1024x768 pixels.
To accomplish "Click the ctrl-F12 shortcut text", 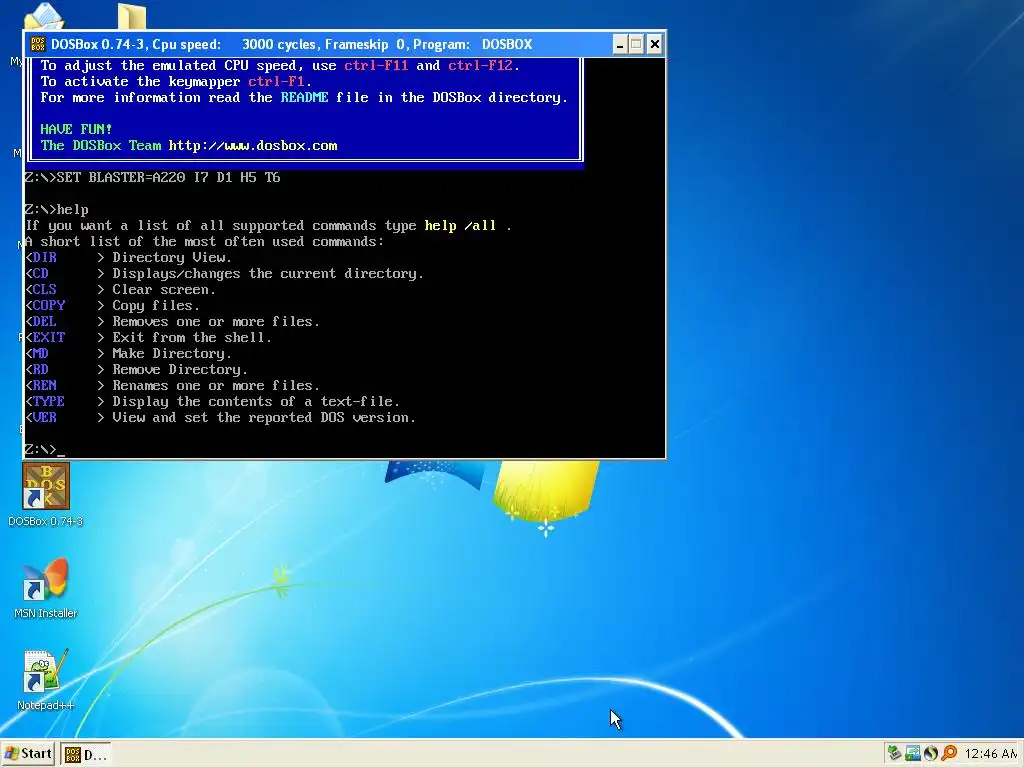I will tap(480, 65).
